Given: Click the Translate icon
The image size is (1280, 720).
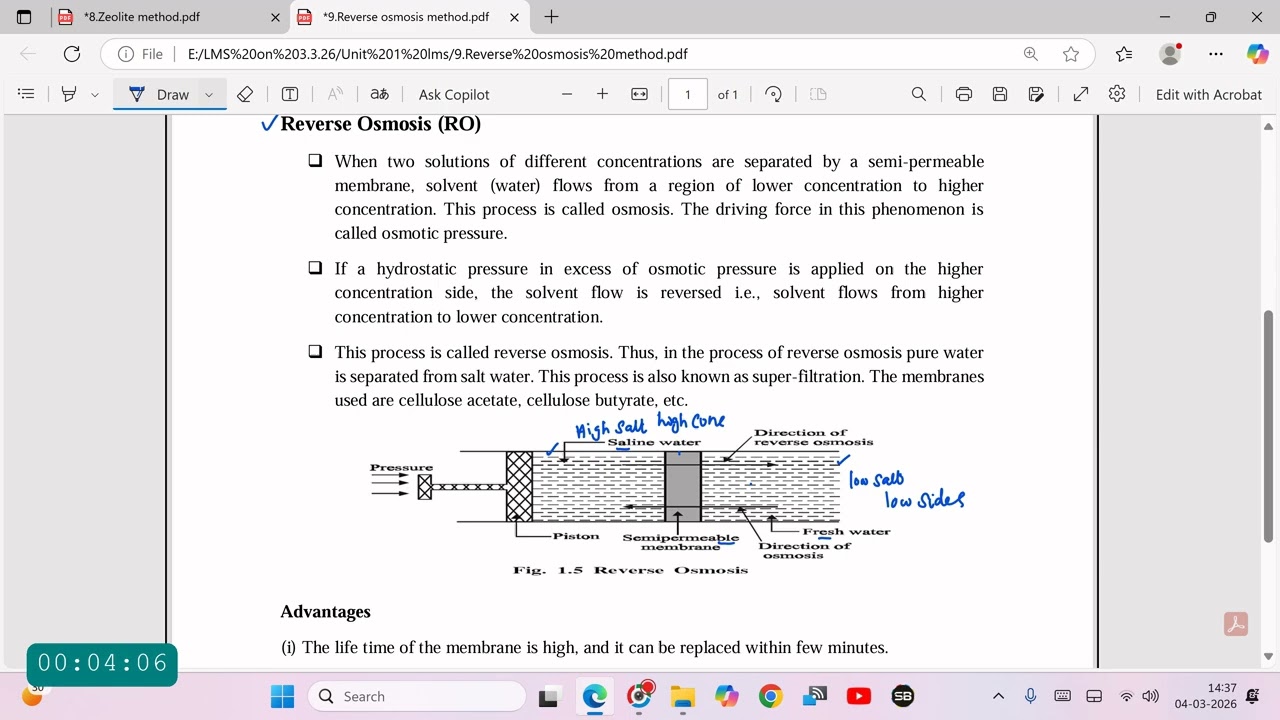Looking at the screenshot, I should coord(379,94).
